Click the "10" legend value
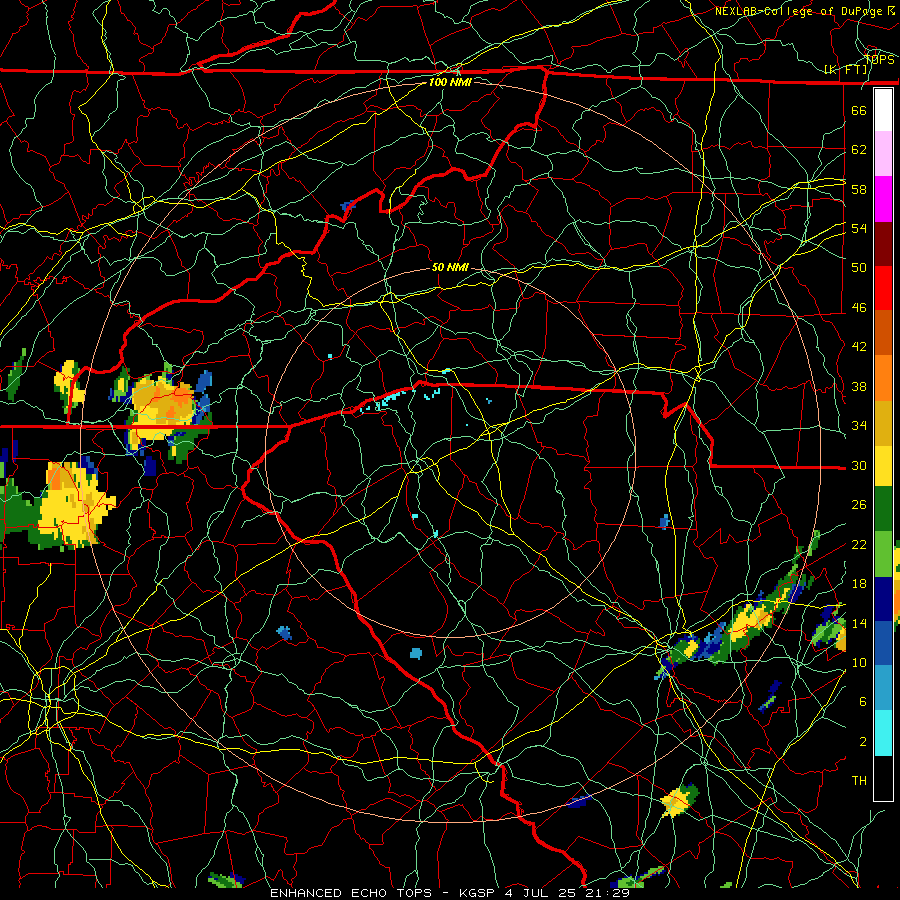 pos(859,662)
